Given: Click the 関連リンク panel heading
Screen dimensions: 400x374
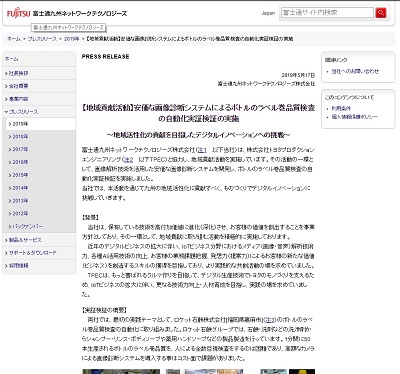Looking at the screenshot, I should [336, 60].
